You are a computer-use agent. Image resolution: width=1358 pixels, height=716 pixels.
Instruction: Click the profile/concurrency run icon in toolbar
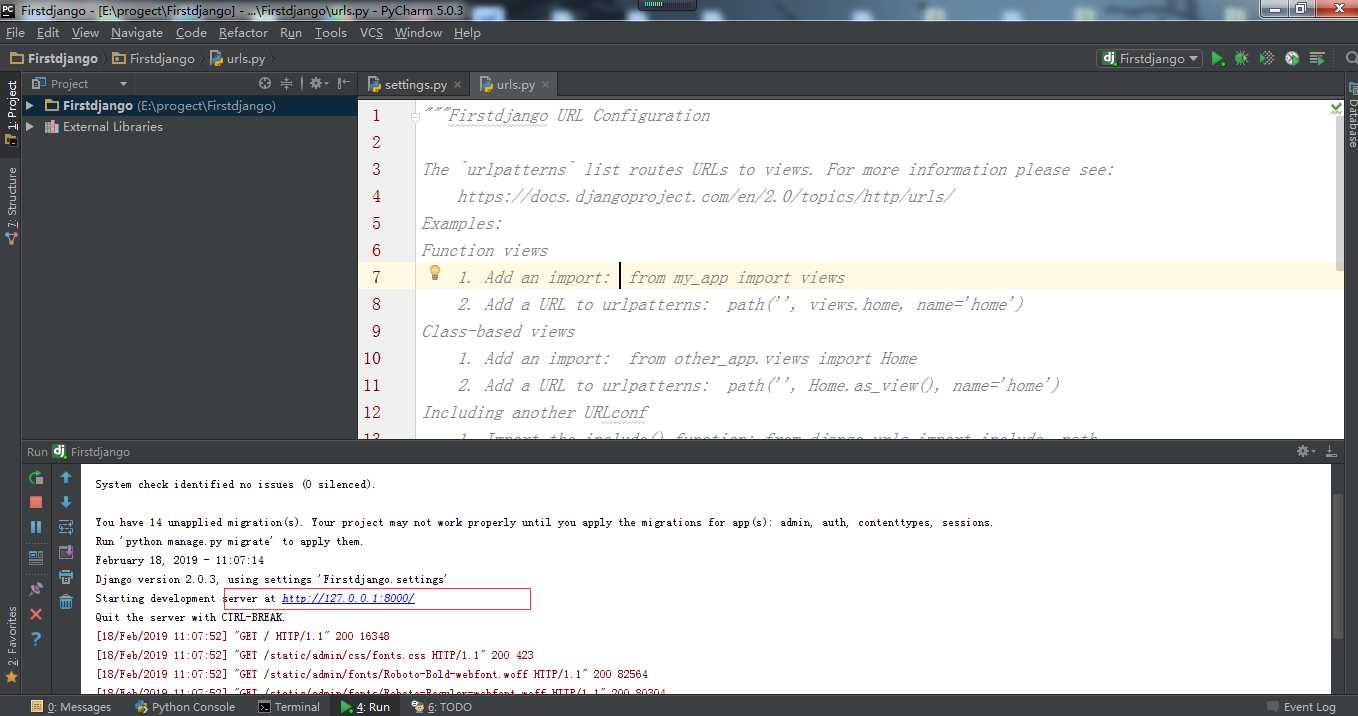(x=1292, y=59)
